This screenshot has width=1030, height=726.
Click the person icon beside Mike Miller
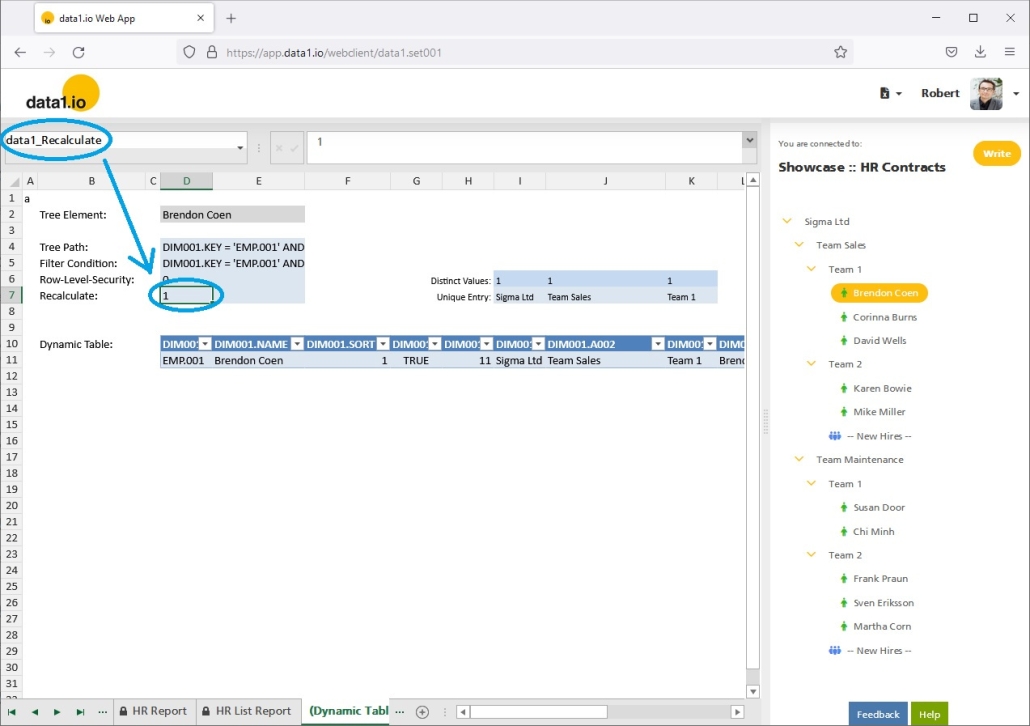[843, 412]
